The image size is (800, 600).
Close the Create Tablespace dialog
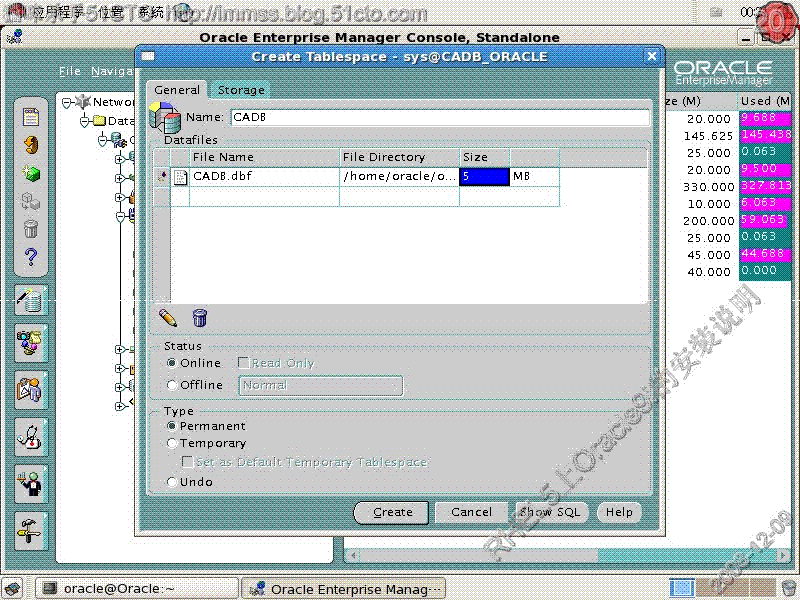pyautogui.click(x=652, y=56)
